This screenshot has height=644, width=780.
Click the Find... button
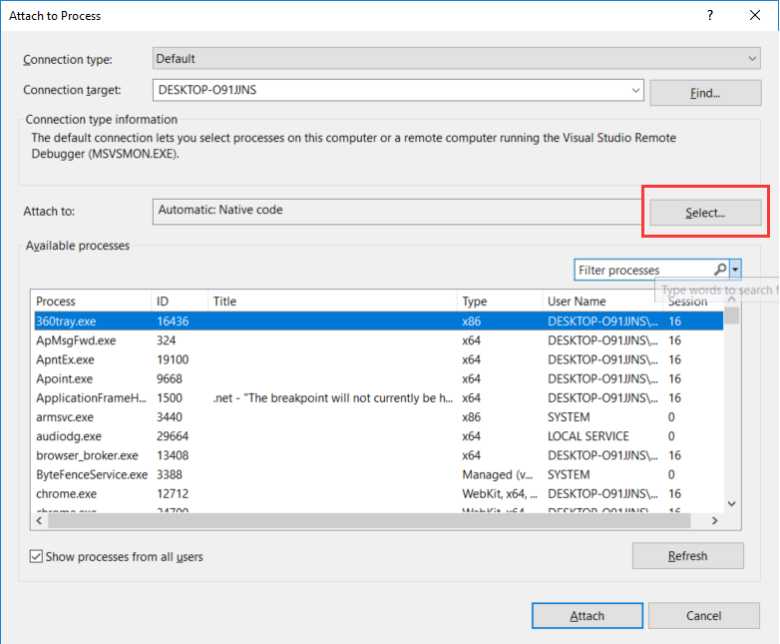point(705,93)
